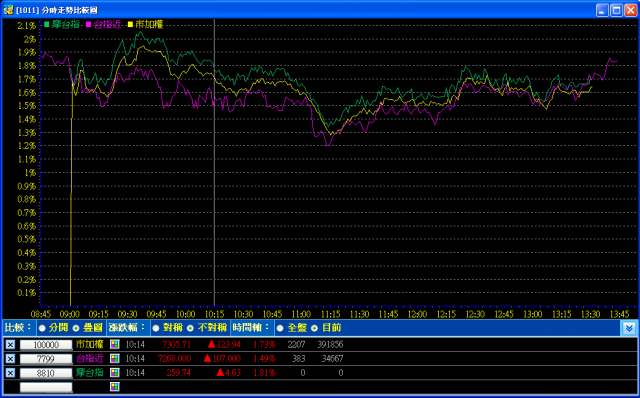Click the percentage 1.49%

(264, 359)
